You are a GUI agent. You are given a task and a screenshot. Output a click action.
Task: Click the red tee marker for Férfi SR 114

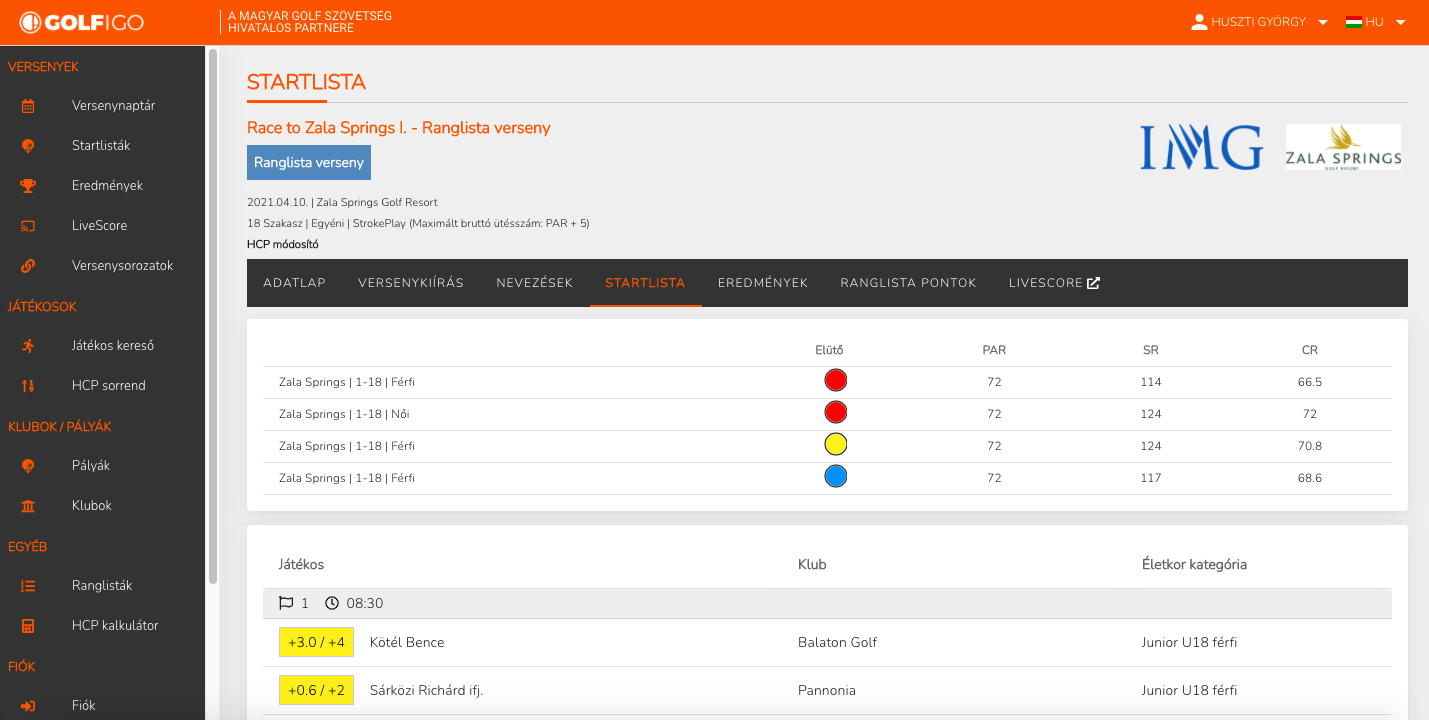pos(836,381)
